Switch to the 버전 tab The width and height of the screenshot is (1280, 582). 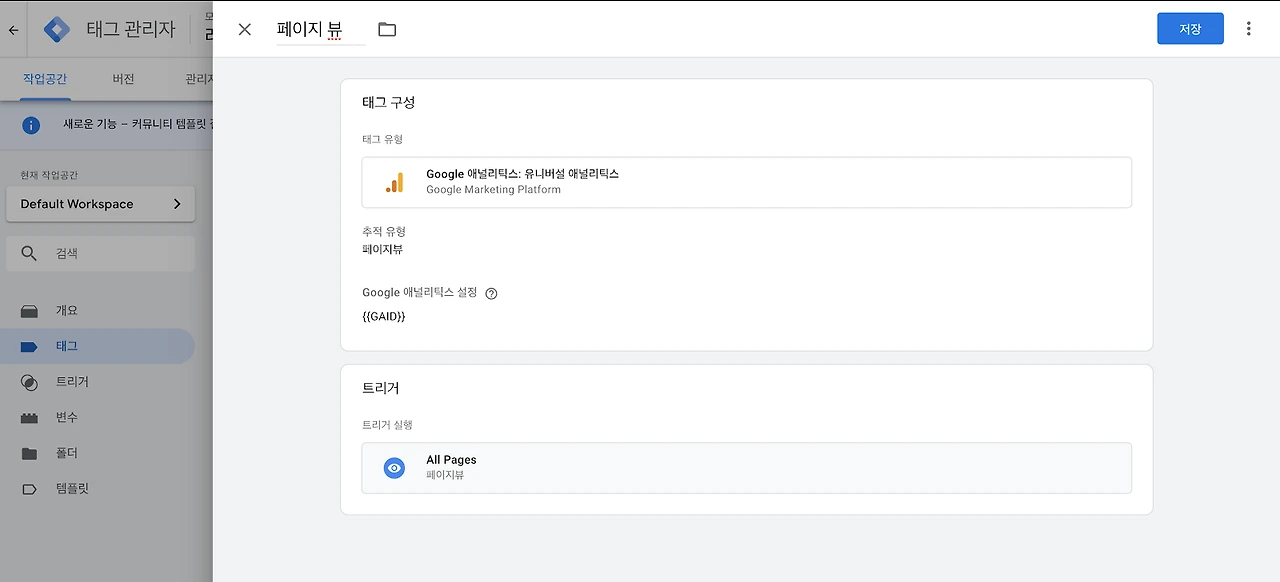pos(123,79)
